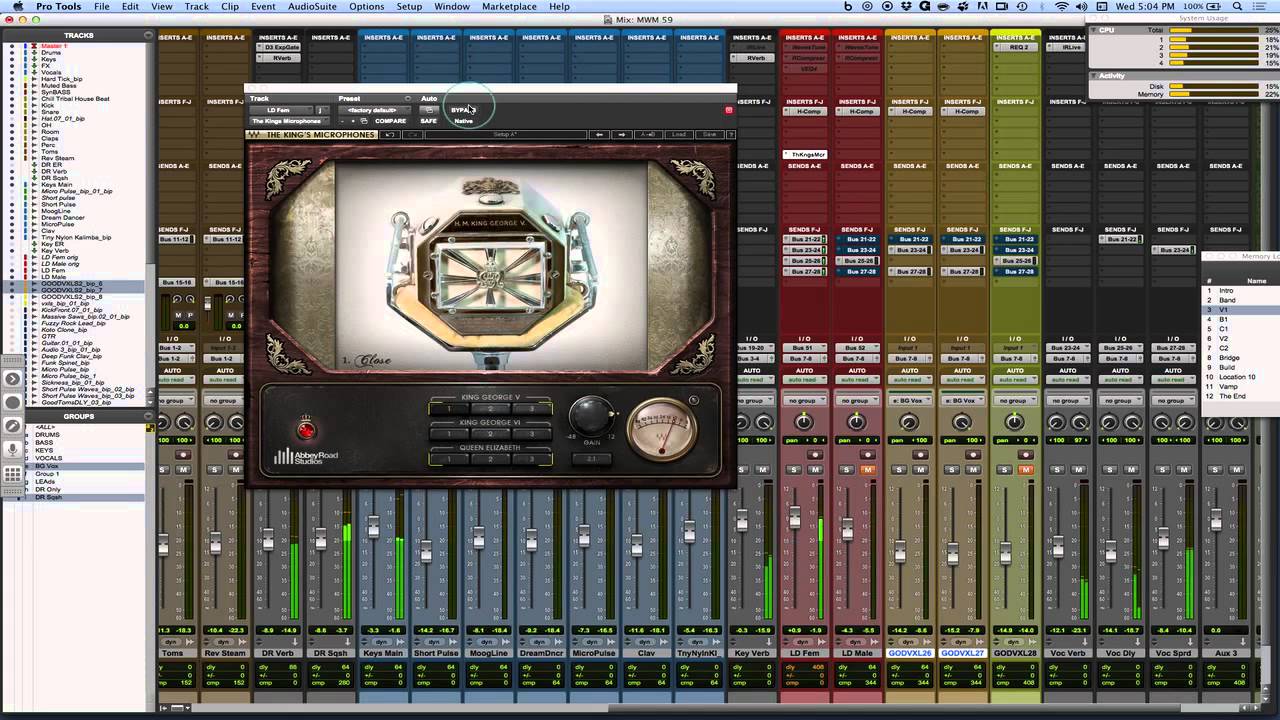Open ThKingsMic insert on LD Fem track

point(805,155)
